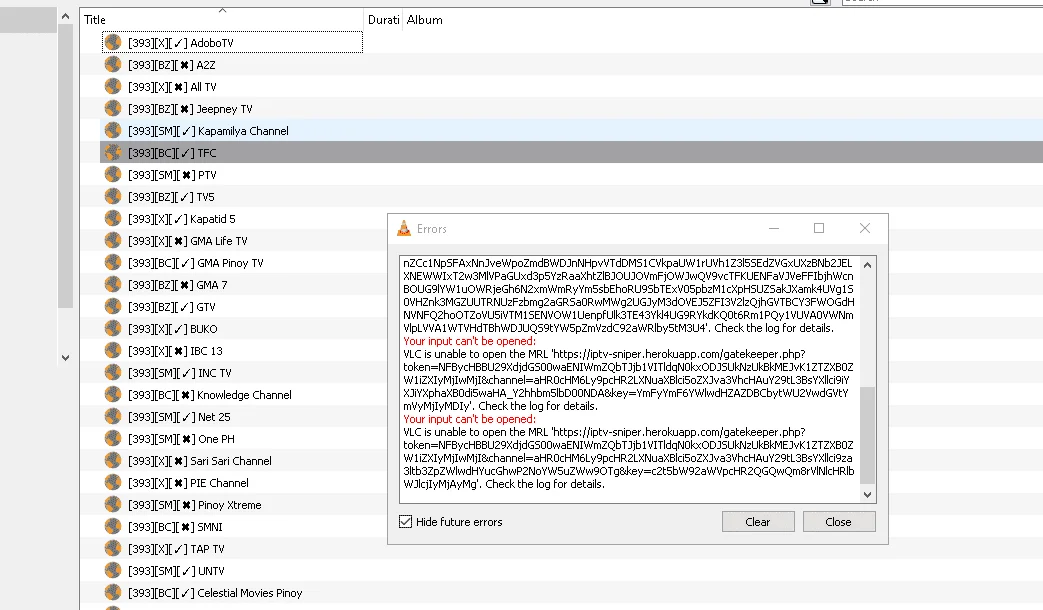Screen dimensions: 1043x610
Task: Click the globe icon beside PTV
Action: (x=113, y=174)
